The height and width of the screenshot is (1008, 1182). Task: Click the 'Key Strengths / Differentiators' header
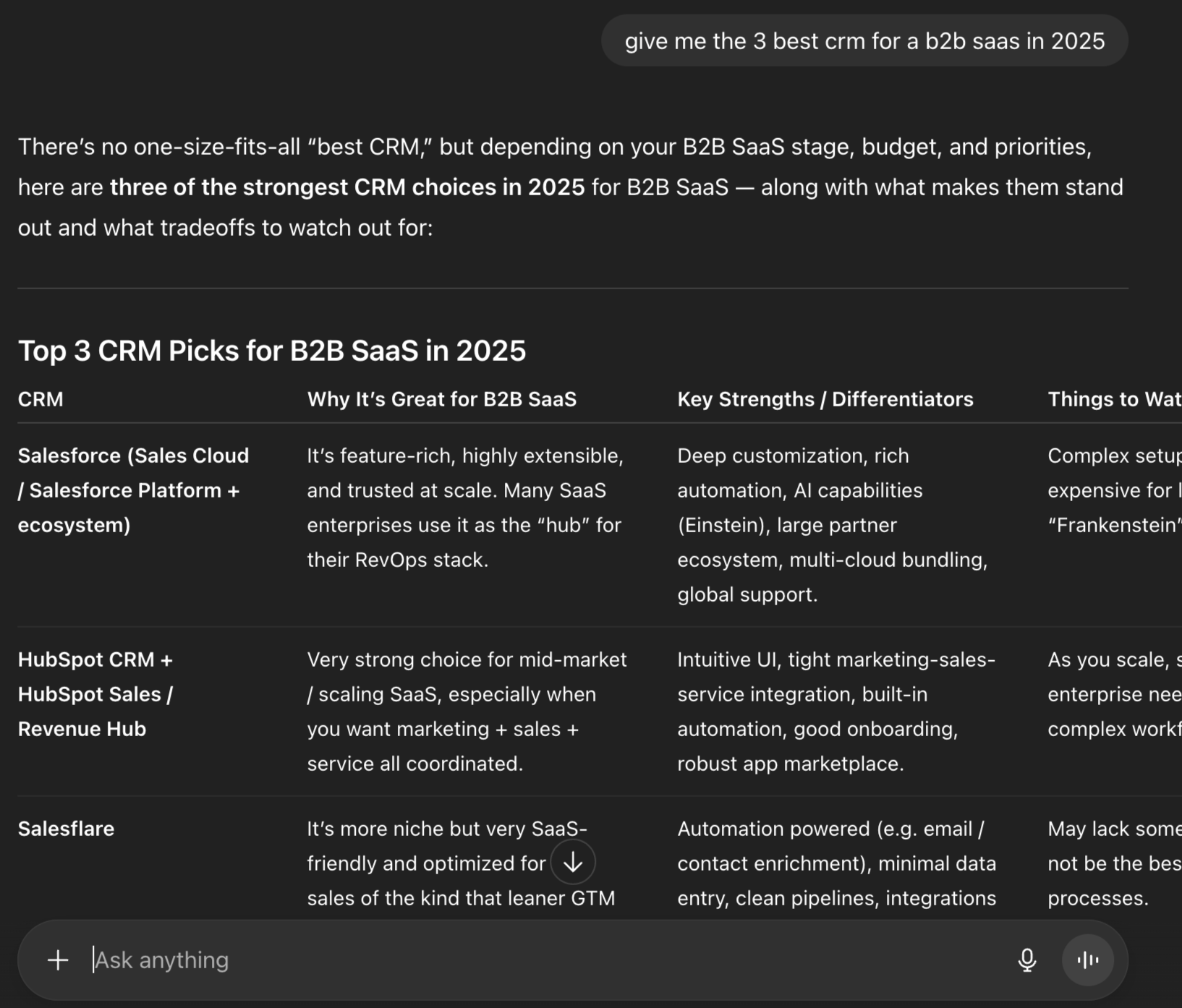point(825,399)
